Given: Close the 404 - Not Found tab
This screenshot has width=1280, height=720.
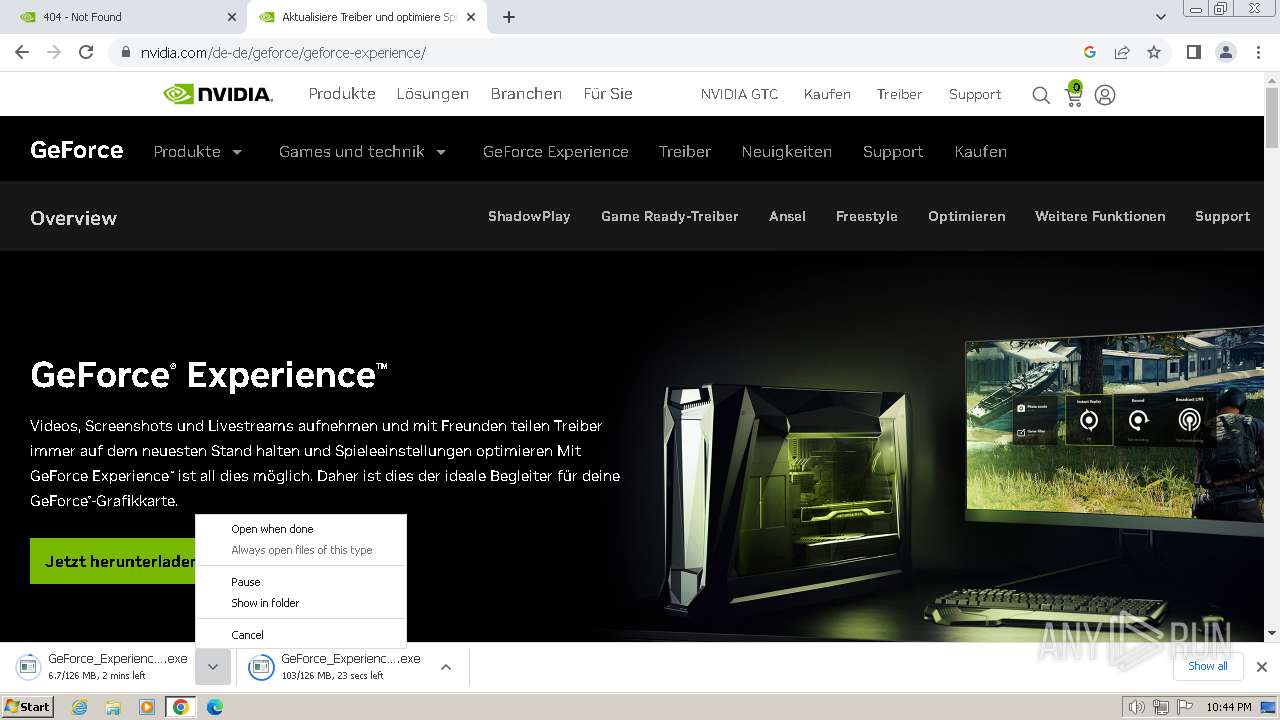Looking at the screenshot, I should (232, 17).
